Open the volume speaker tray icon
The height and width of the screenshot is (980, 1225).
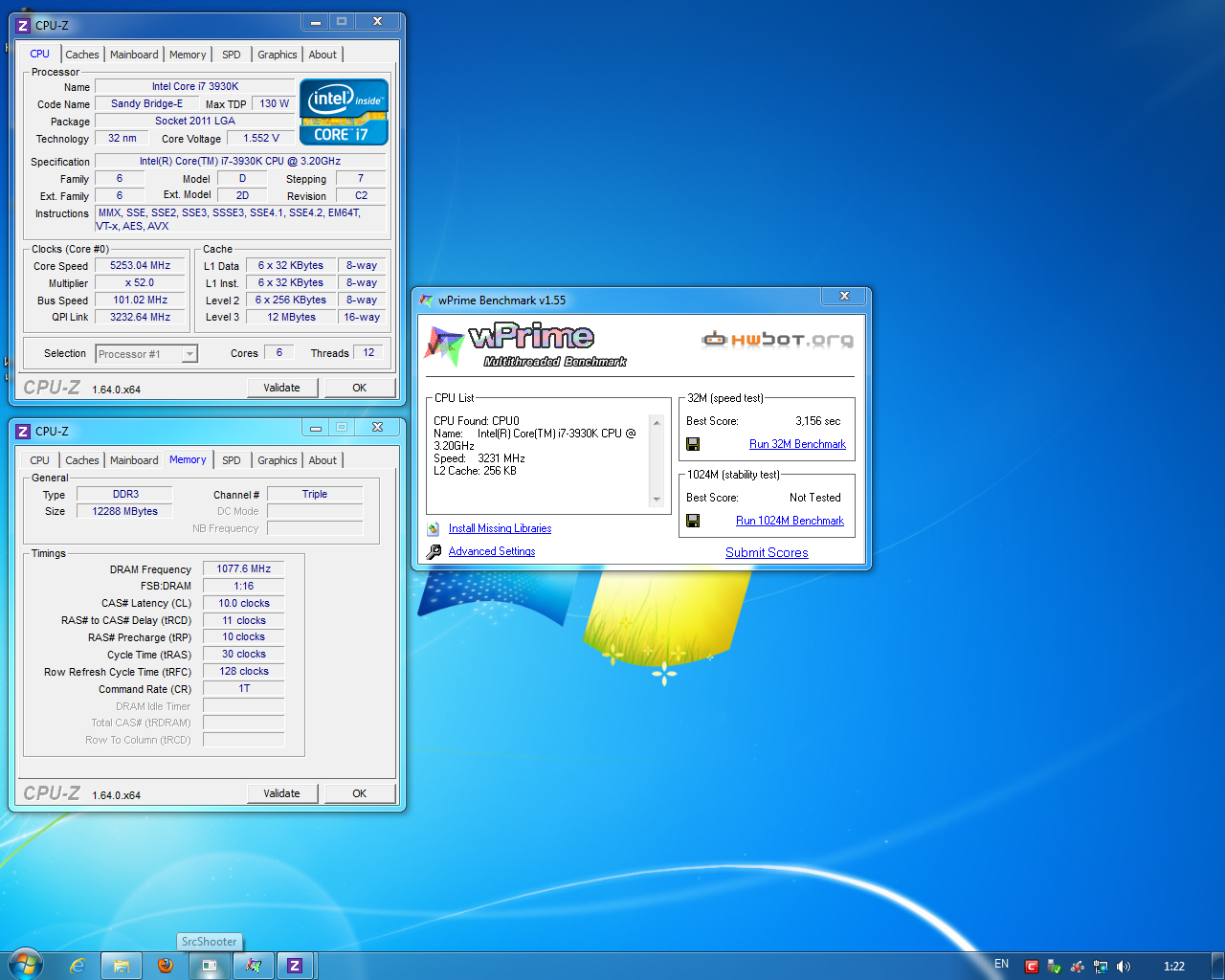click(1124, 967)
